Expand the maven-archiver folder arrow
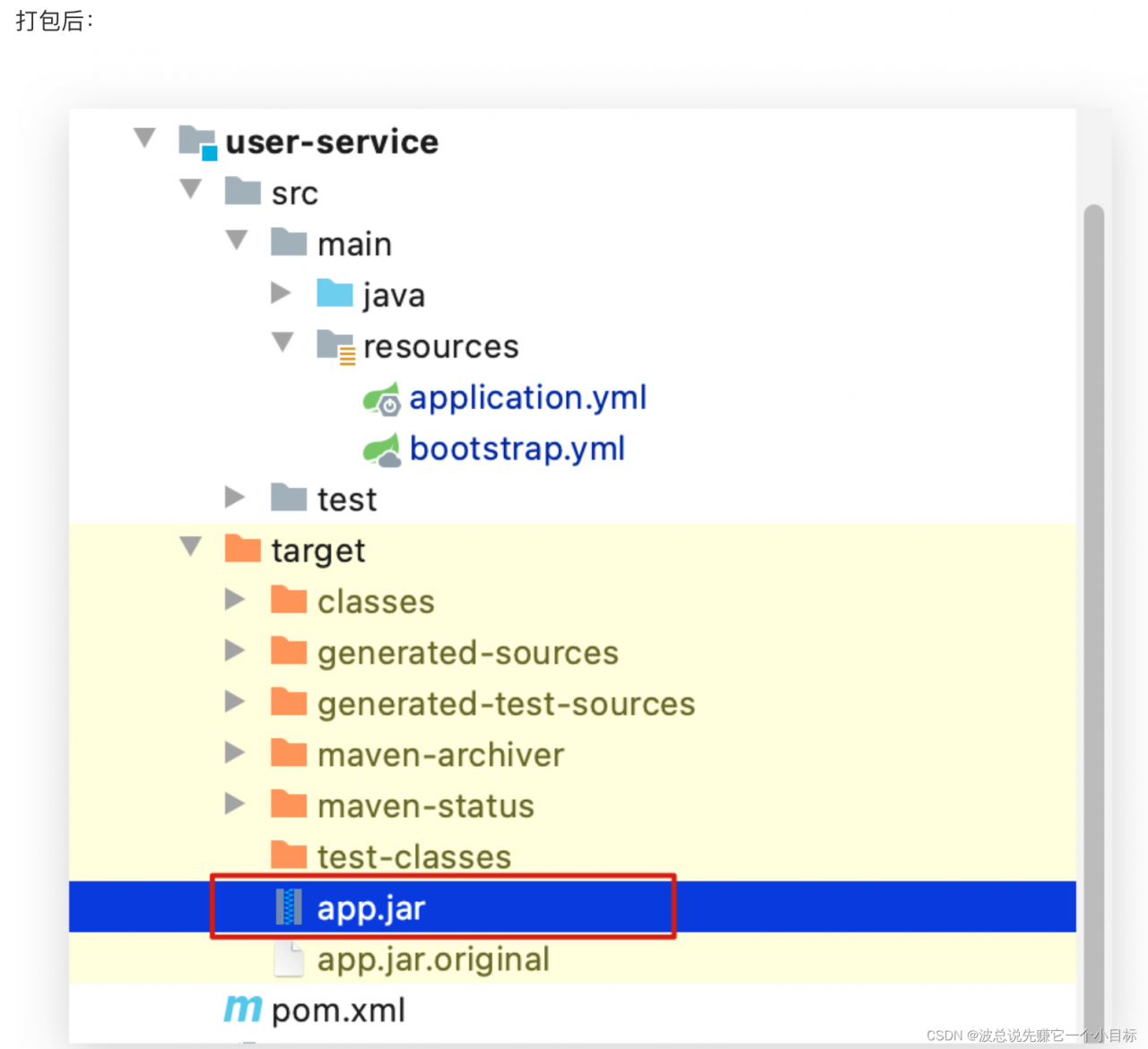This screenshot has width=1148, height=1049. point(235,752)
